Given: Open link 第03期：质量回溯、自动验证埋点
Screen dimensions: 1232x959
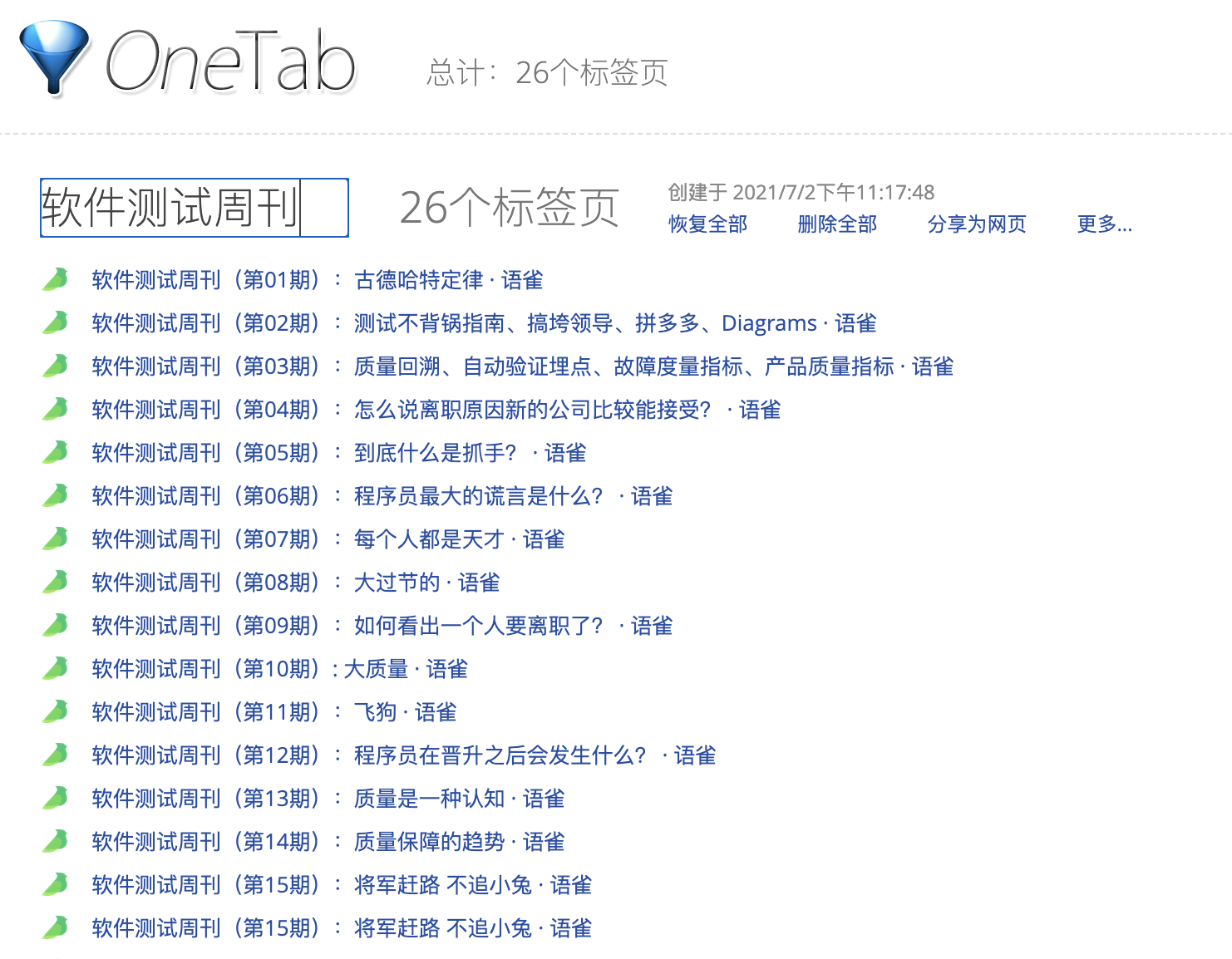Looking at the screenshot, I should click(x=522, y=366).
